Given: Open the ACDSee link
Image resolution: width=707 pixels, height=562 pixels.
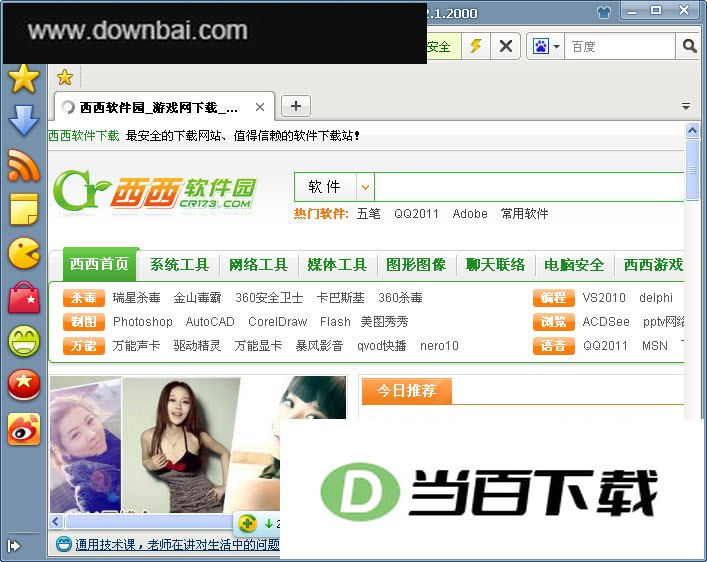Looking at the screenshot, I should (606, 322).
